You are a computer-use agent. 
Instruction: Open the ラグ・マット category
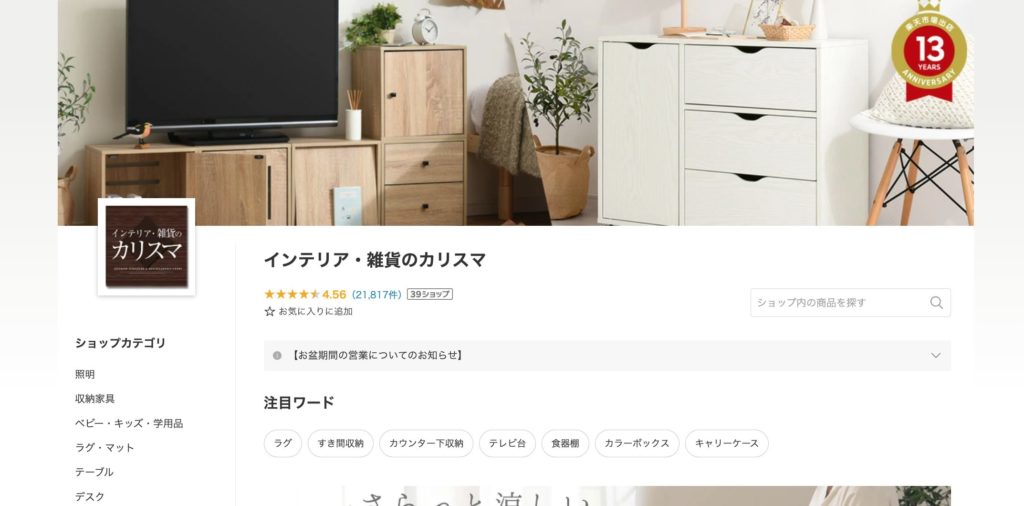point(104,448)
